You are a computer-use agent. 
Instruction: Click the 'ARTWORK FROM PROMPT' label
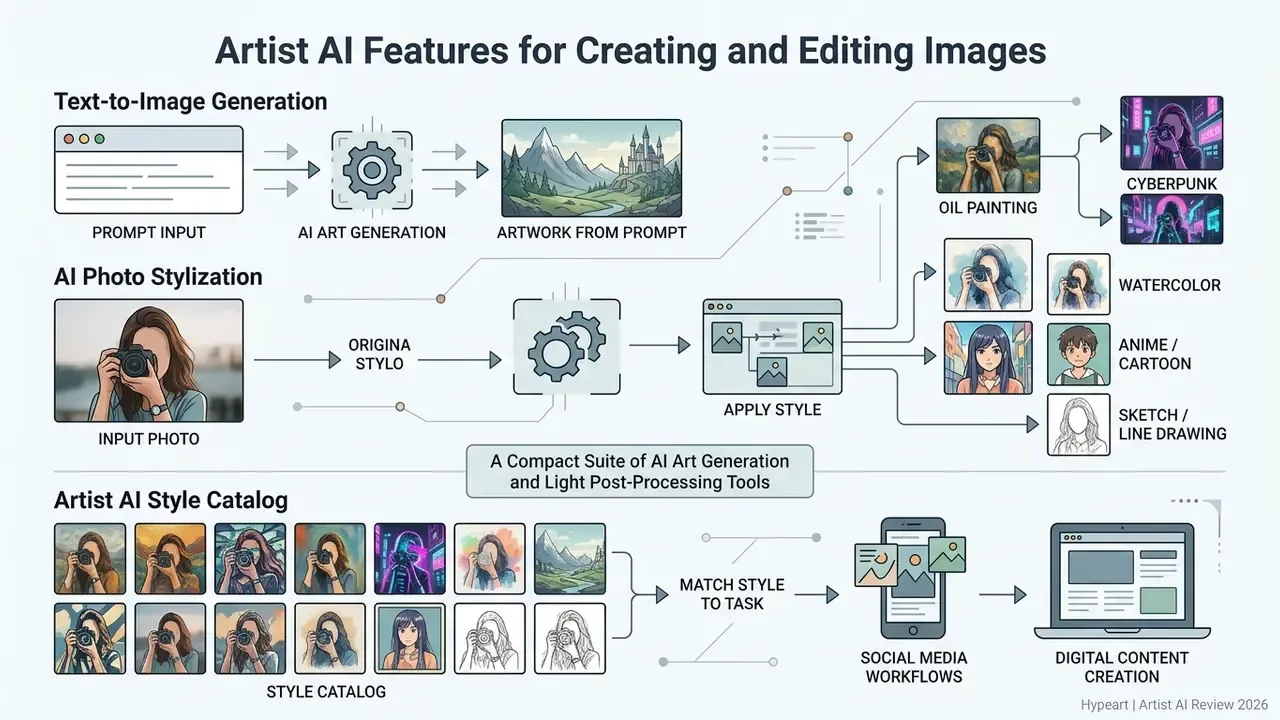pyautogui.click(x=592, y=233)
